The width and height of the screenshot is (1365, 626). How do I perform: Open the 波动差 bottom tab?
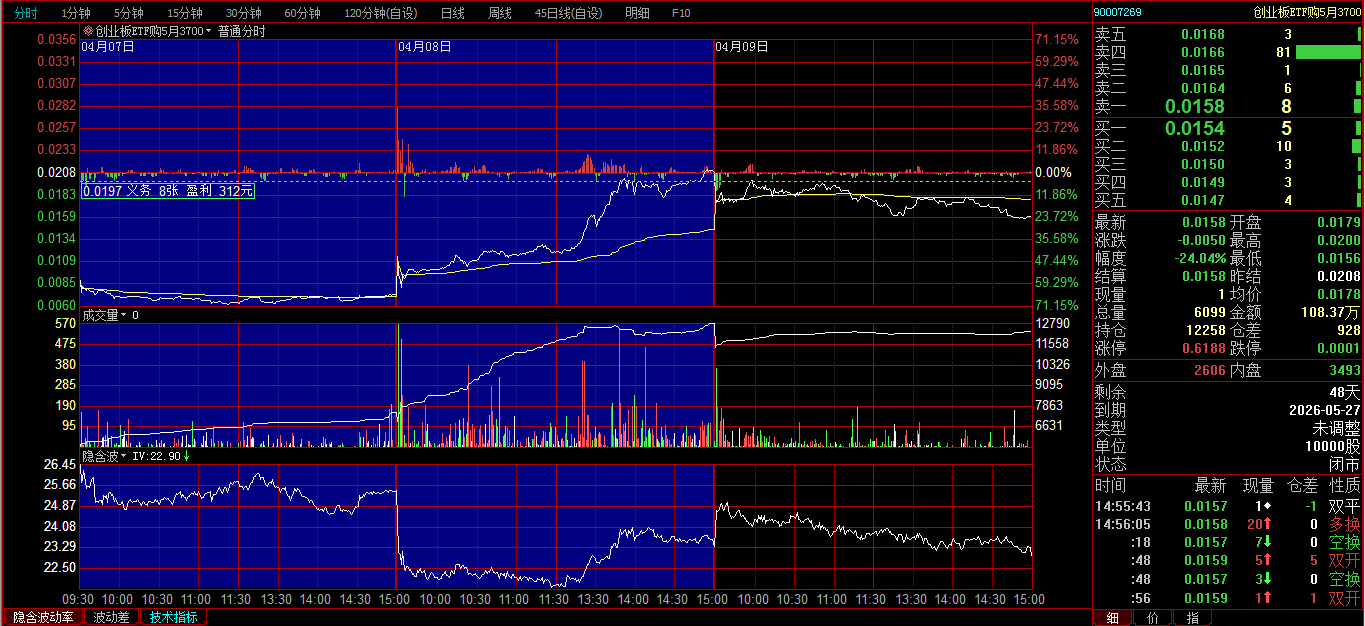111,617
